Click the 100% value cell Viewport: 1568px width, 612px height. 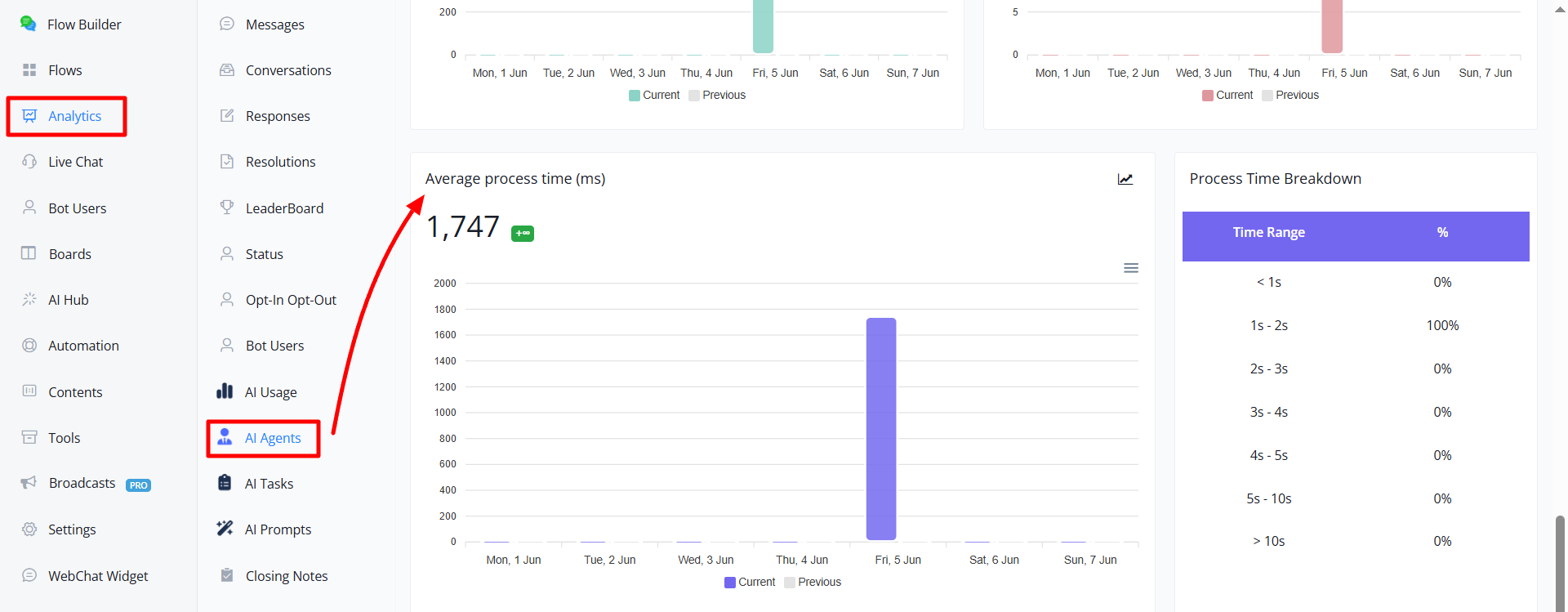coord(1442,325)
